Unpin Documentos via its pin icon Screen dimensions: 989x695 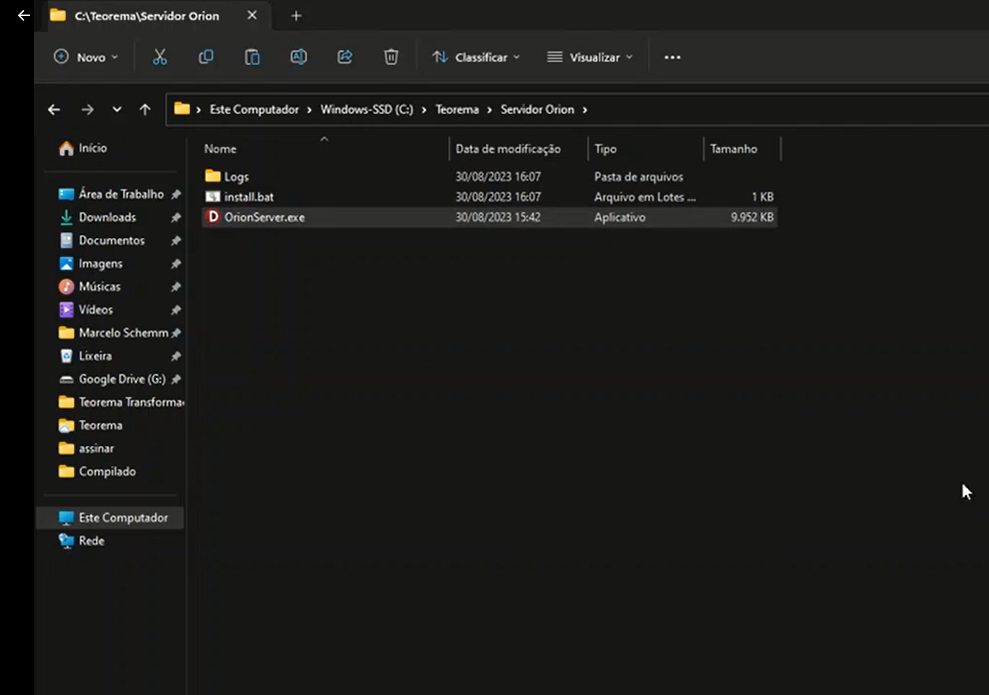(175, 241)
